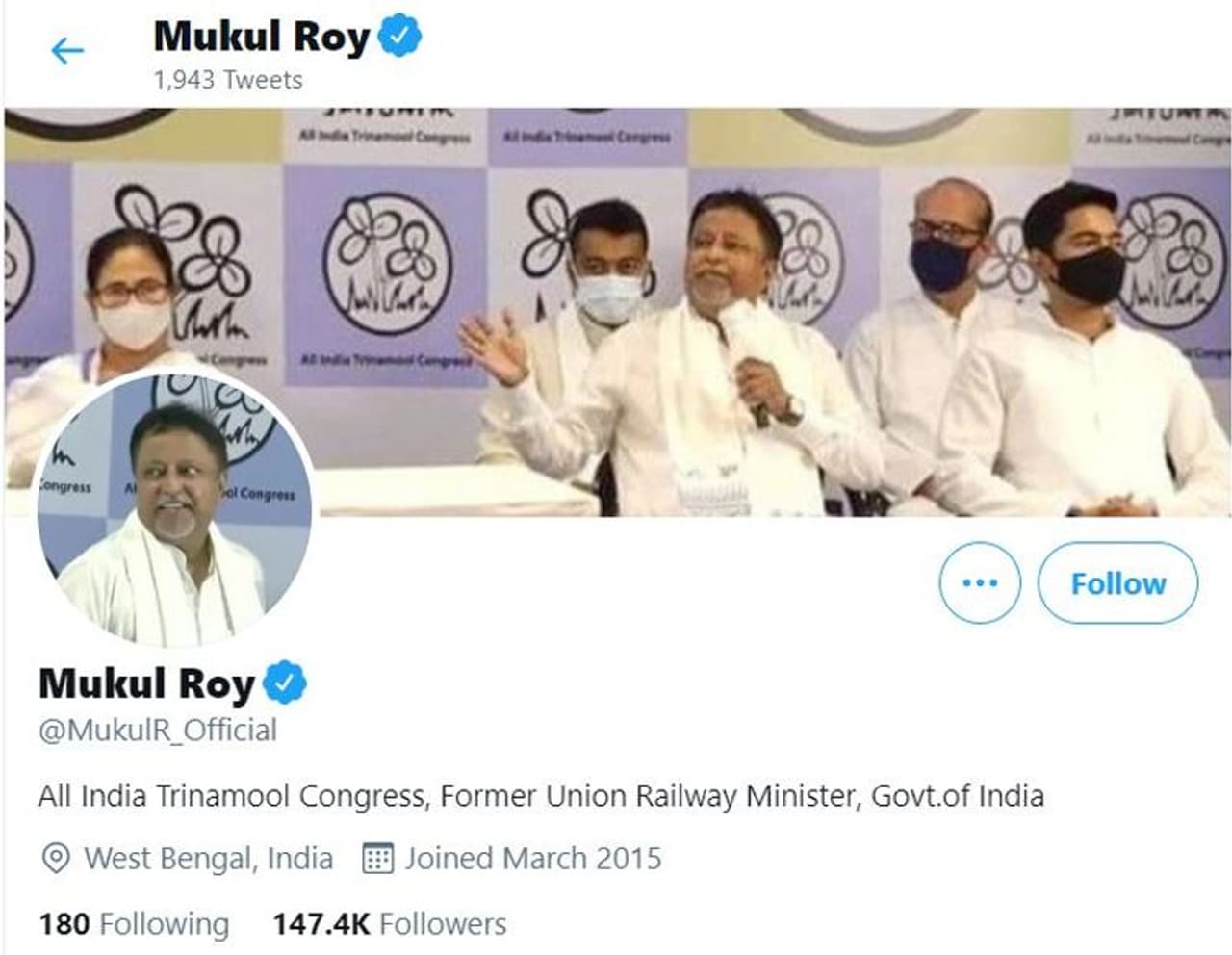Click the West Bengal, India location text
Viewport: 1232px width, 955px height.
coord(208,858)
